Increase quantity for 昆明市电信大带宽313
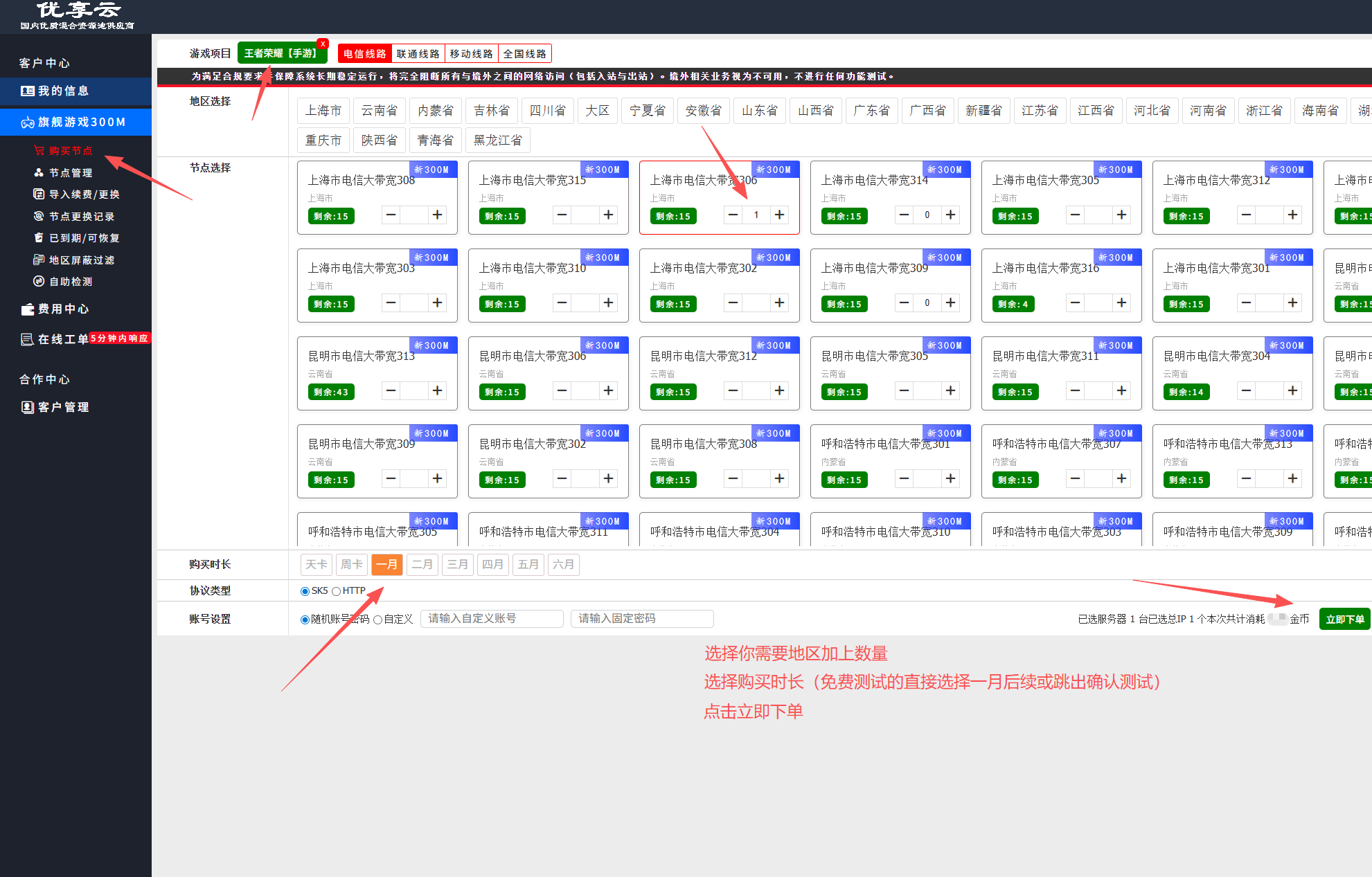1372x877 pixels. pos(438,390)
